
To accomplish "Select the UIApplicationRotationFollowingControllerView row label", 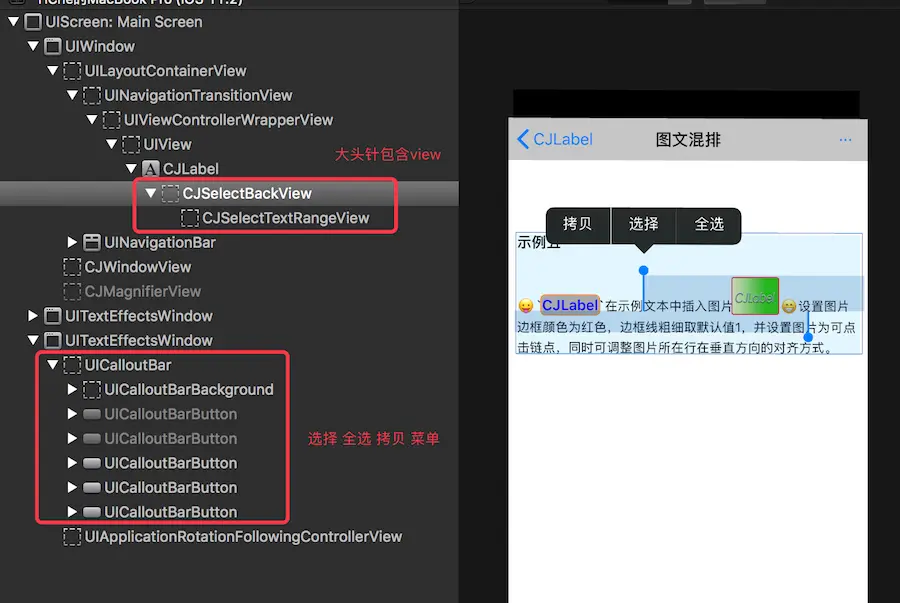I will tap(243, 537).
